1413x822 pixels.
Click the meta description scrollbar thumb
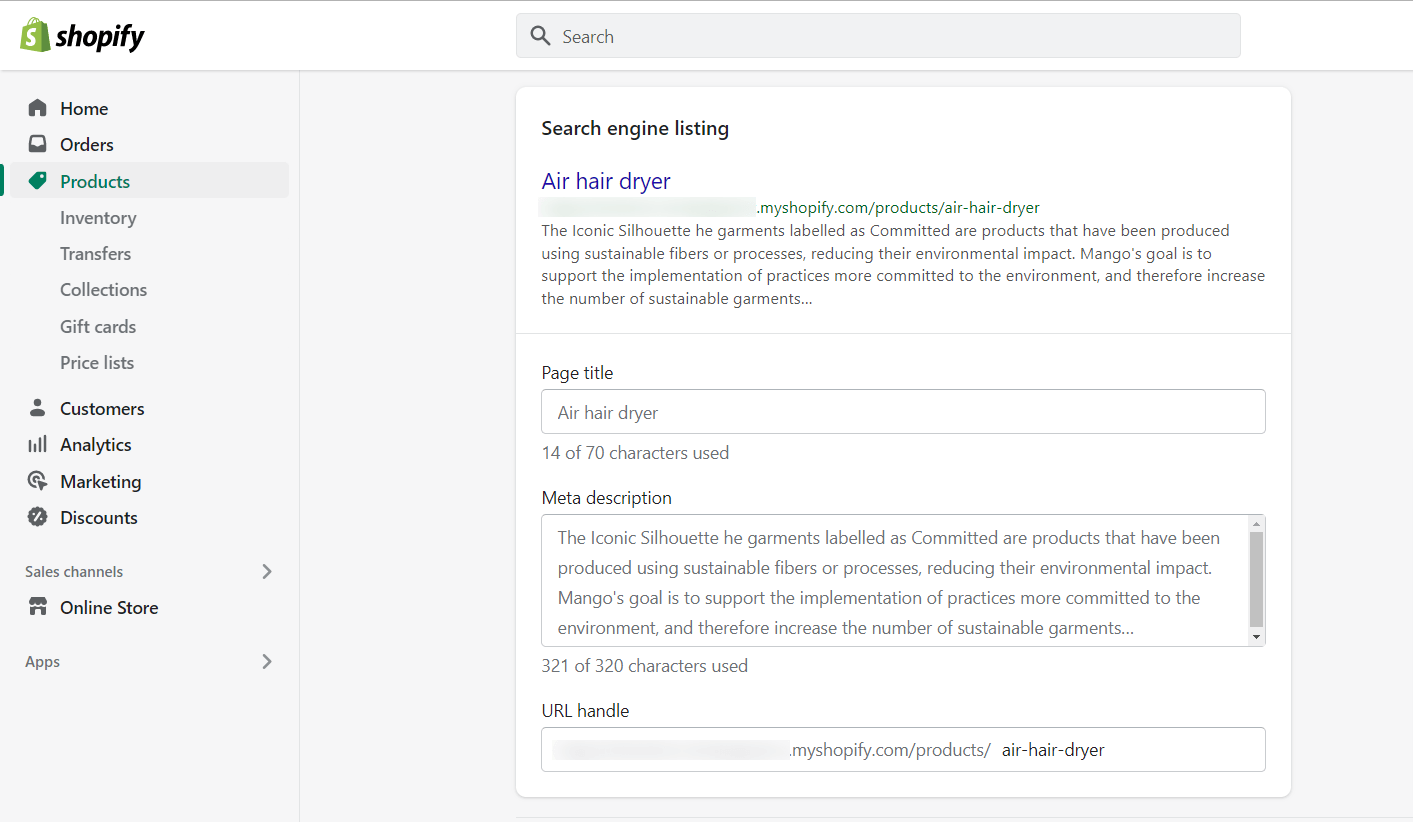click(1257, 579)
